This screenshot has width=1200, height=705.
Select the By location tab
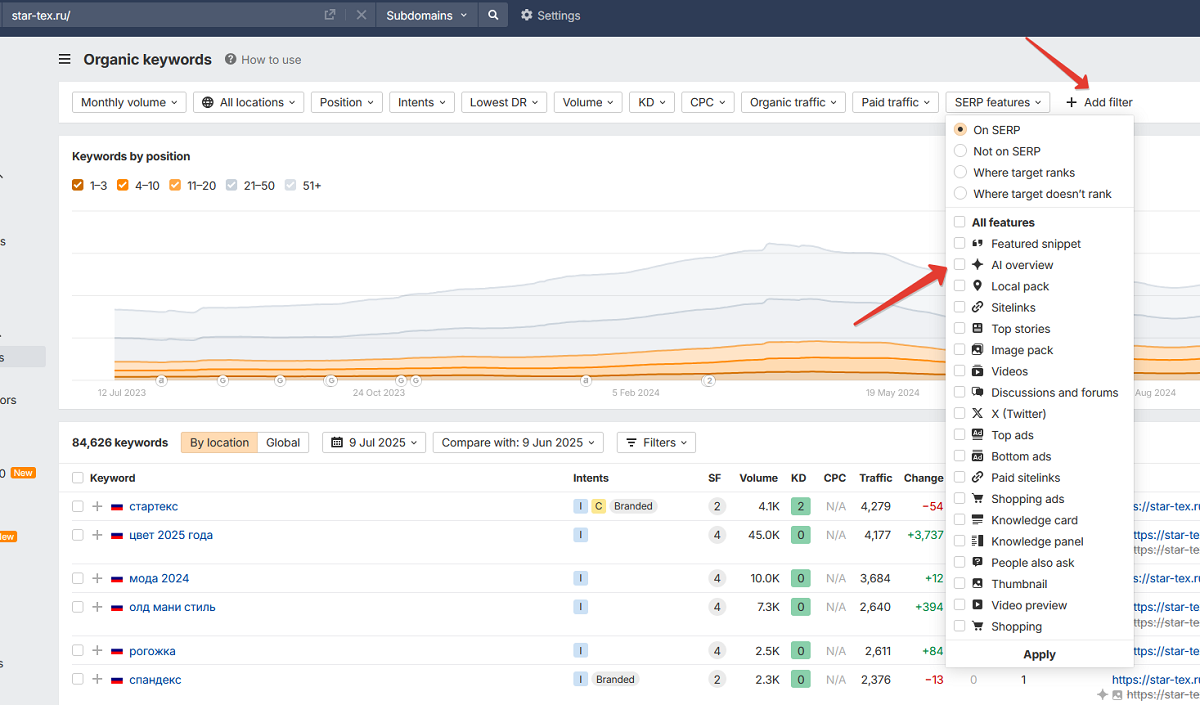pos(219,442)
